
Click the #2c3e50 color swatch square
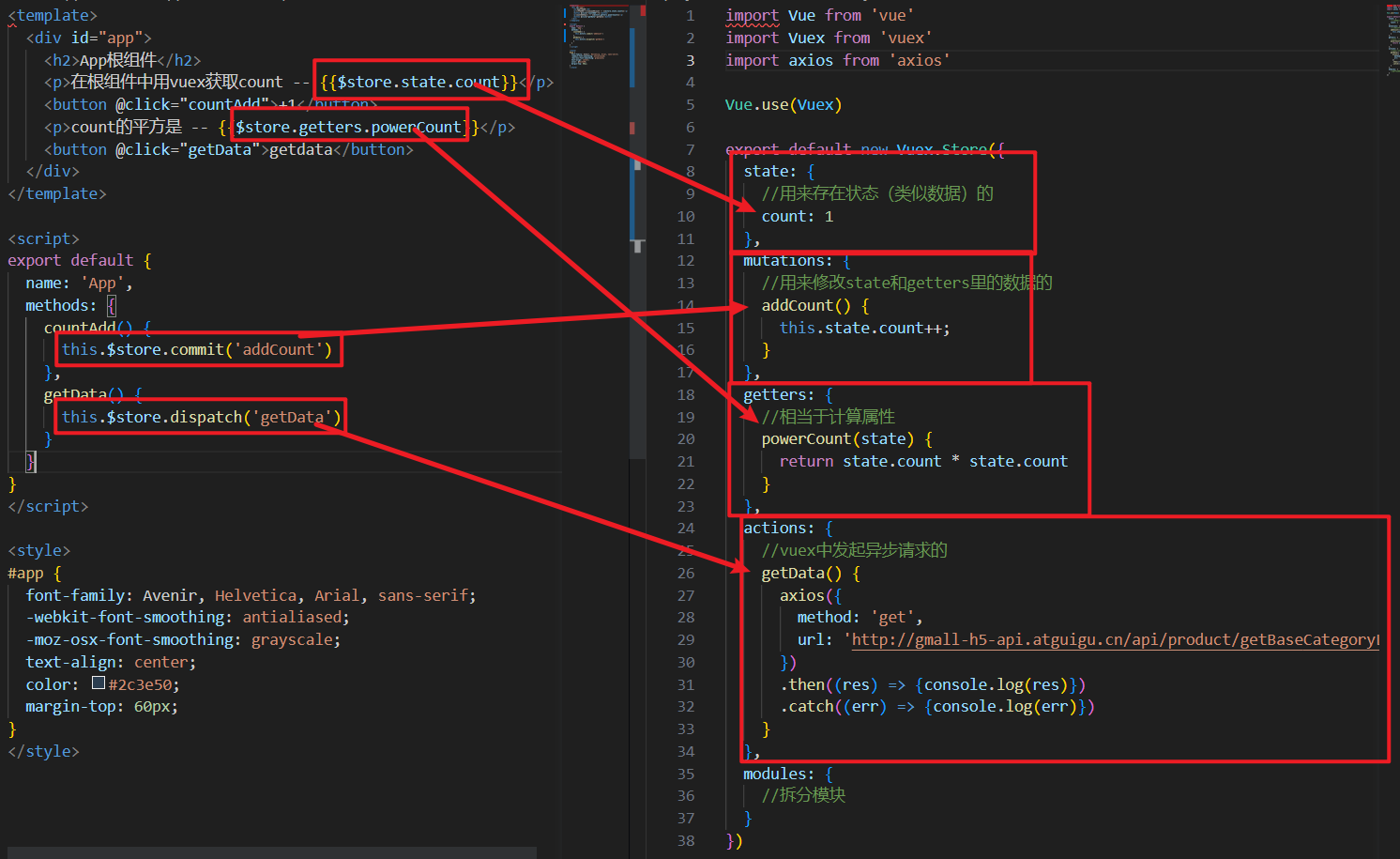click(99, 683)
